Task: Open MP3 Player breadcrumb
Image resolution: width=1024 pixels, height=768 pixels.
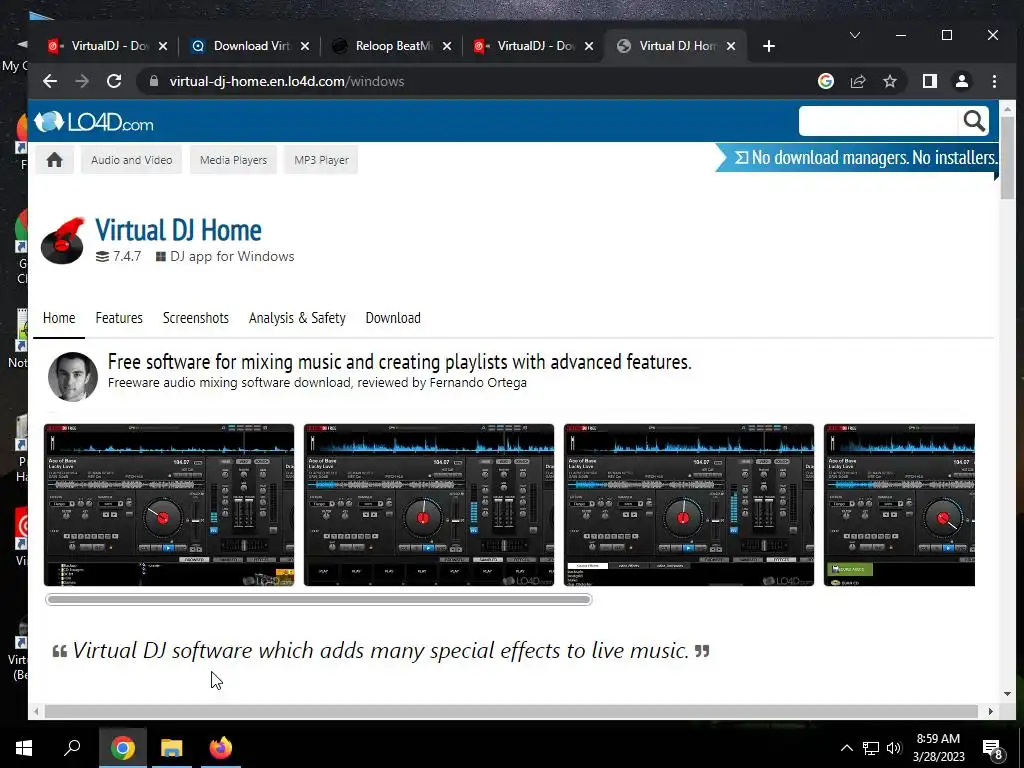Action: (321, 160)
